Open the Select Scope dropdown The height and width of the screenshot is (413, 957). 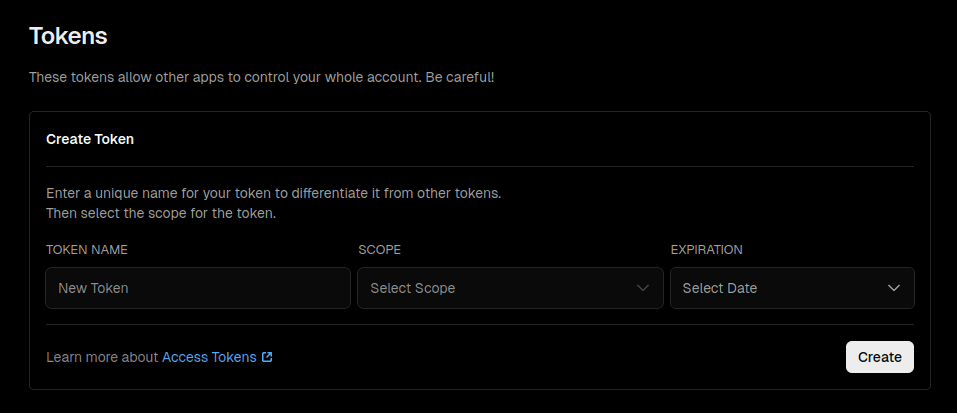[510, 288]
